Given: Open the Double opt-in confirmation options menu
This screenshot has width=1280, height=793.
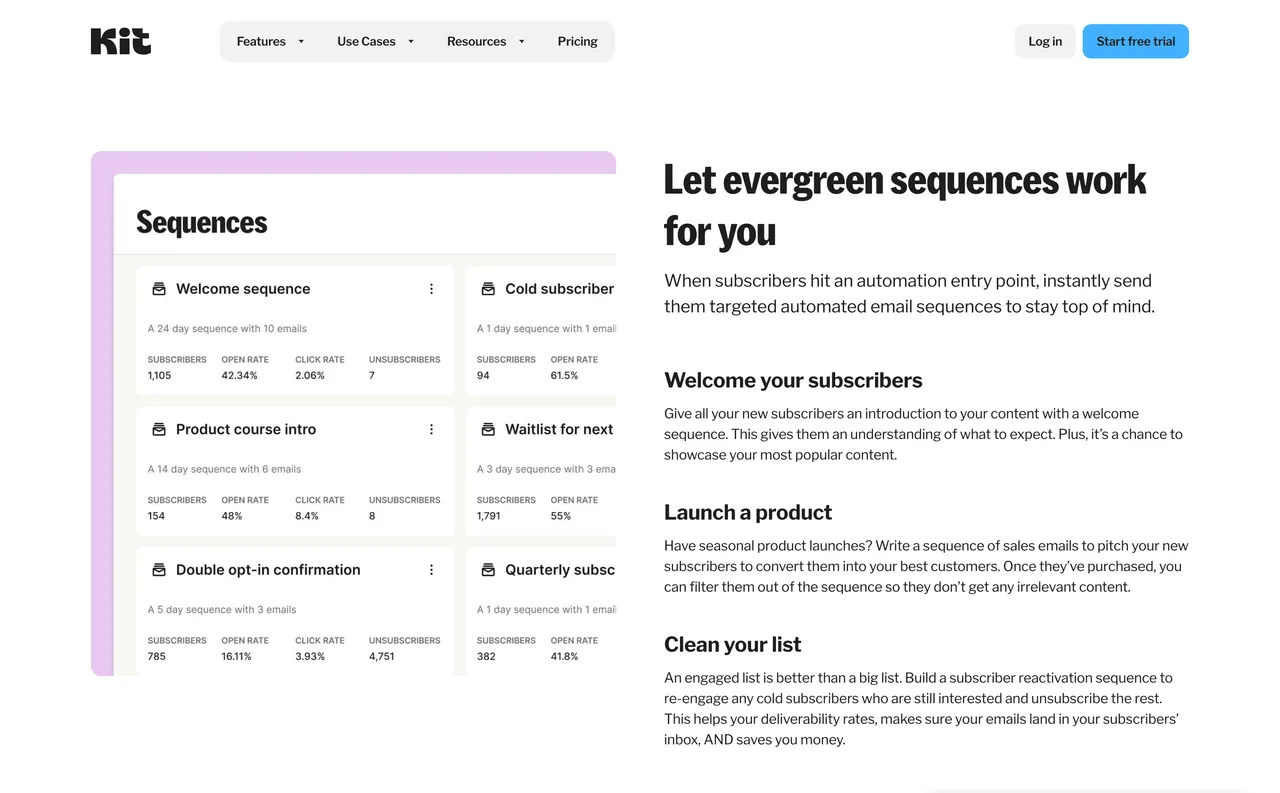Looking at the screenshot, I should [431, 569].
